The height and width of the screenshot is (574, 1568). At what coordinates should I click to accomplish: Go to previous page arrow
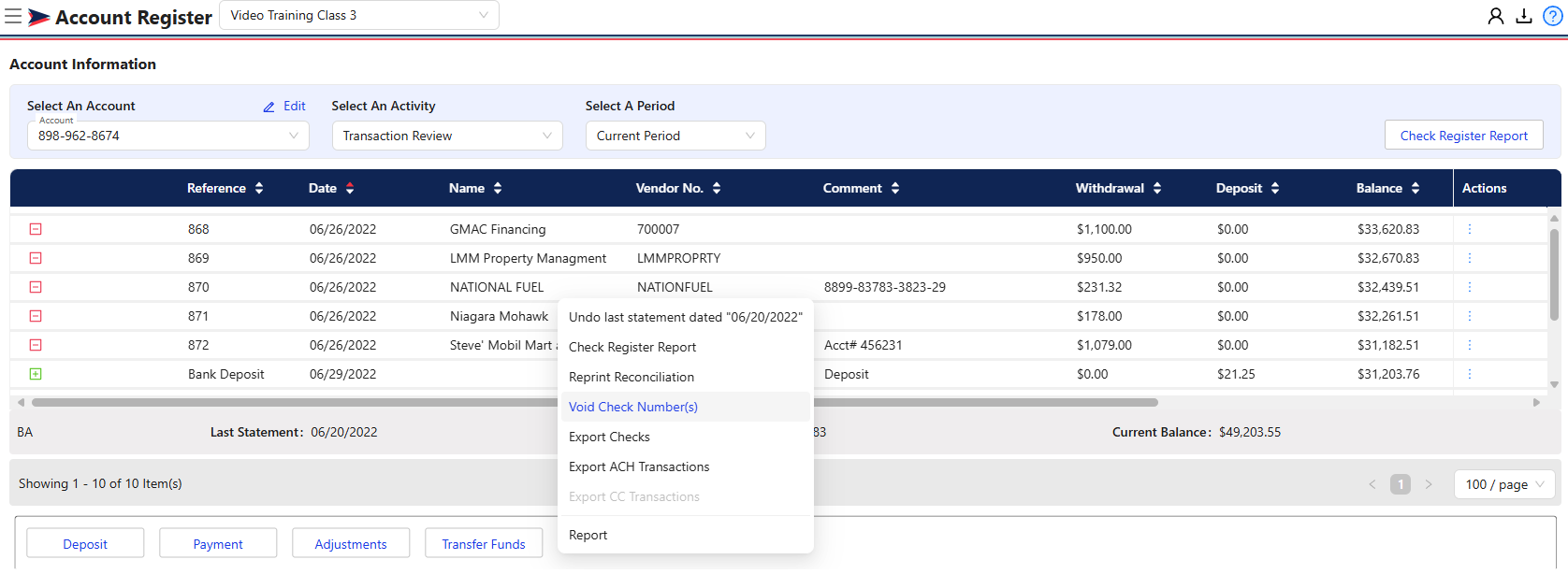[1372, 484]
